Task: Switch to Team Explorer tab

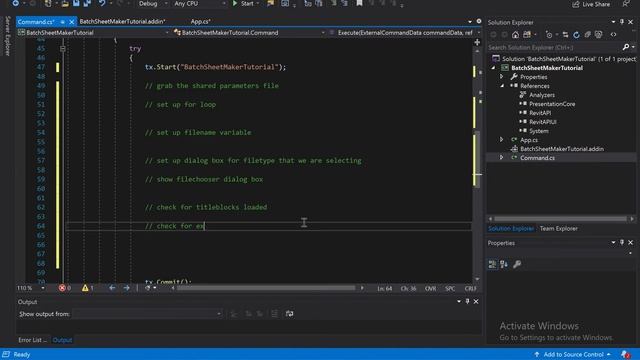Action: click(558, 229)
